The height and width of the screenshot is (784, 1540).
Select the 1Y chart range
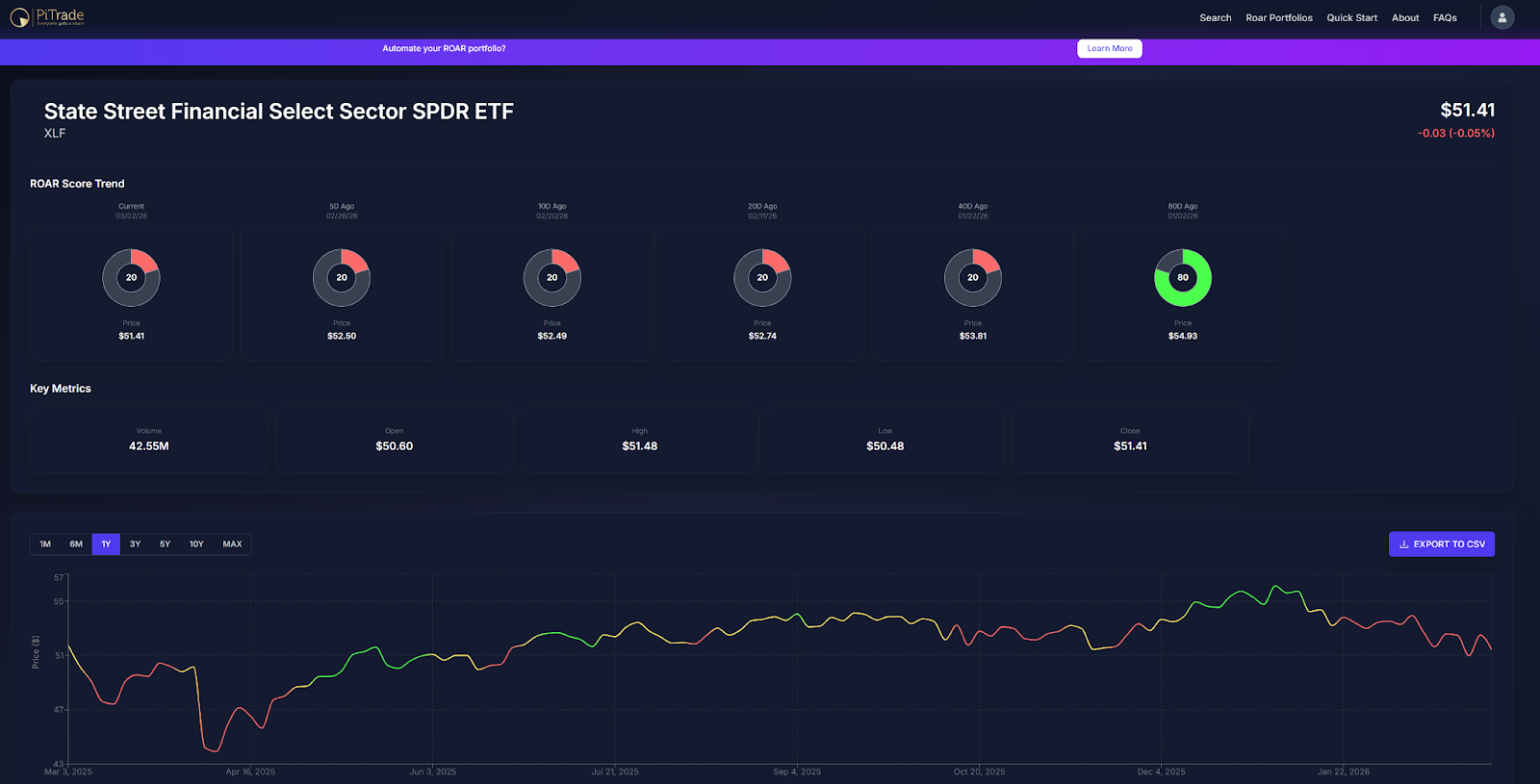click(x=106, y=544)
